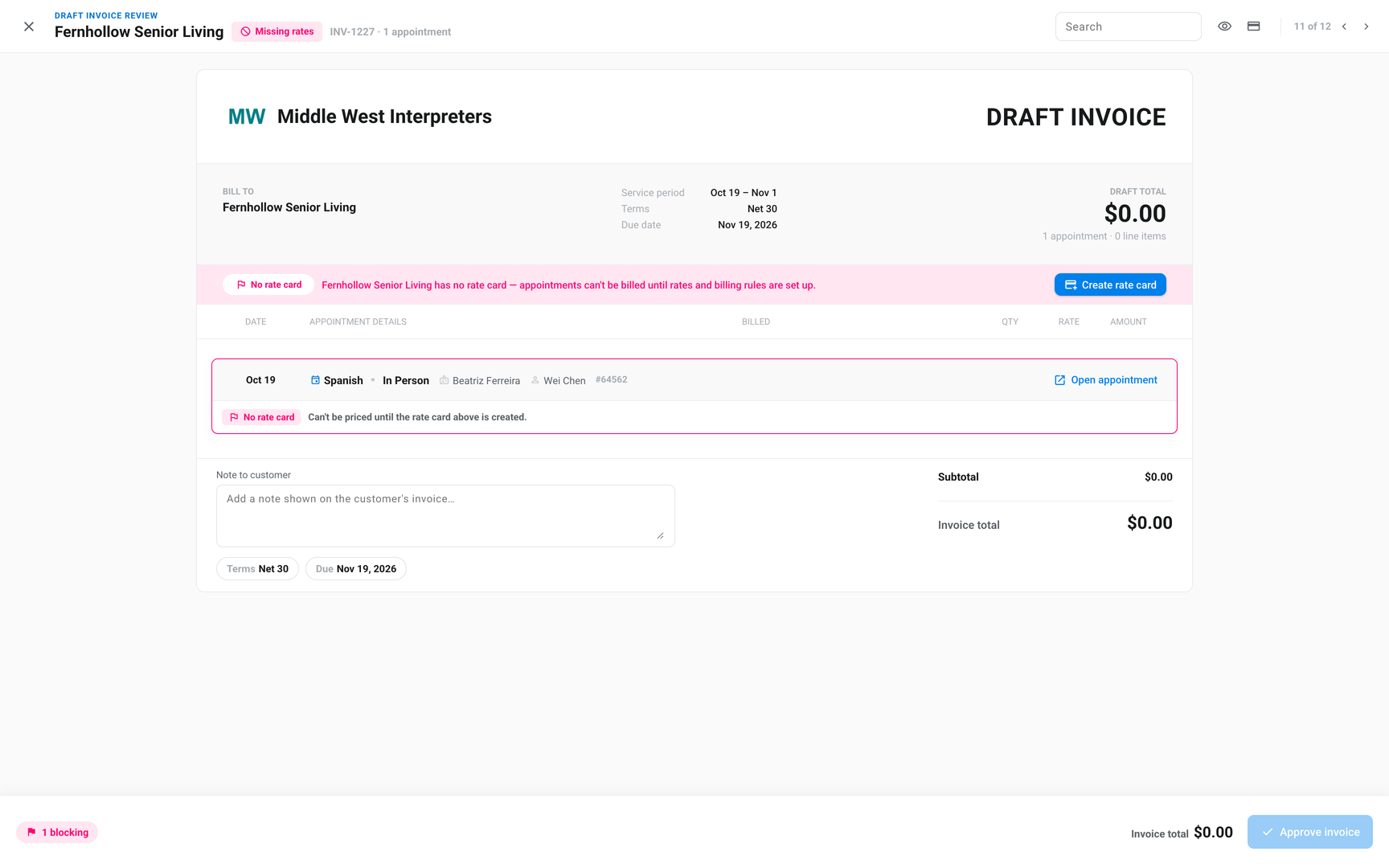Click the person icon beside Wei Chen
1389x868 pixels.
pyautogui.click(x=535, y=380)
